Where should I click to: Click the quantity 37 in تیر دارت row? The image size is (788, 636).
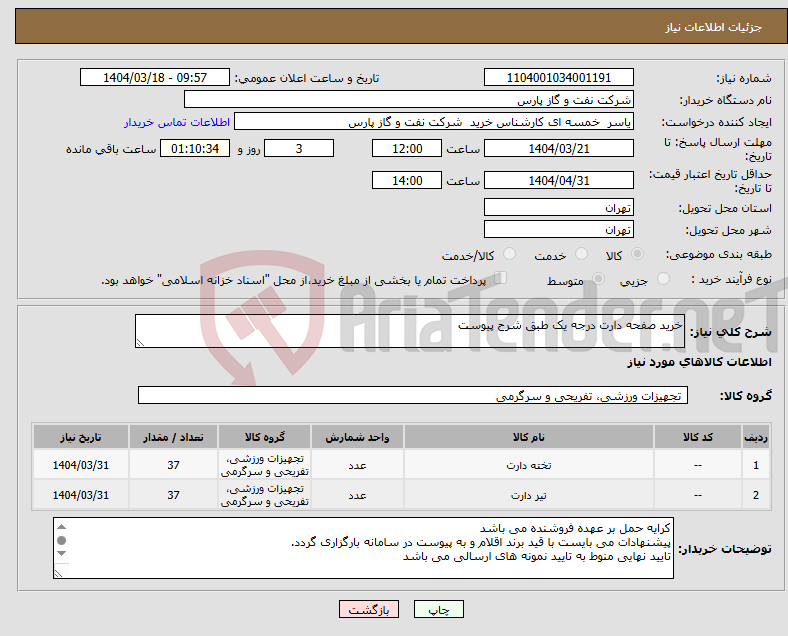(173, 495)
